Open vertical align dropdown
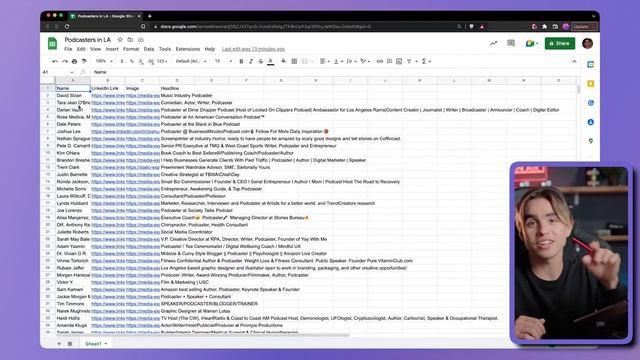640x360 pixels. 338,61
